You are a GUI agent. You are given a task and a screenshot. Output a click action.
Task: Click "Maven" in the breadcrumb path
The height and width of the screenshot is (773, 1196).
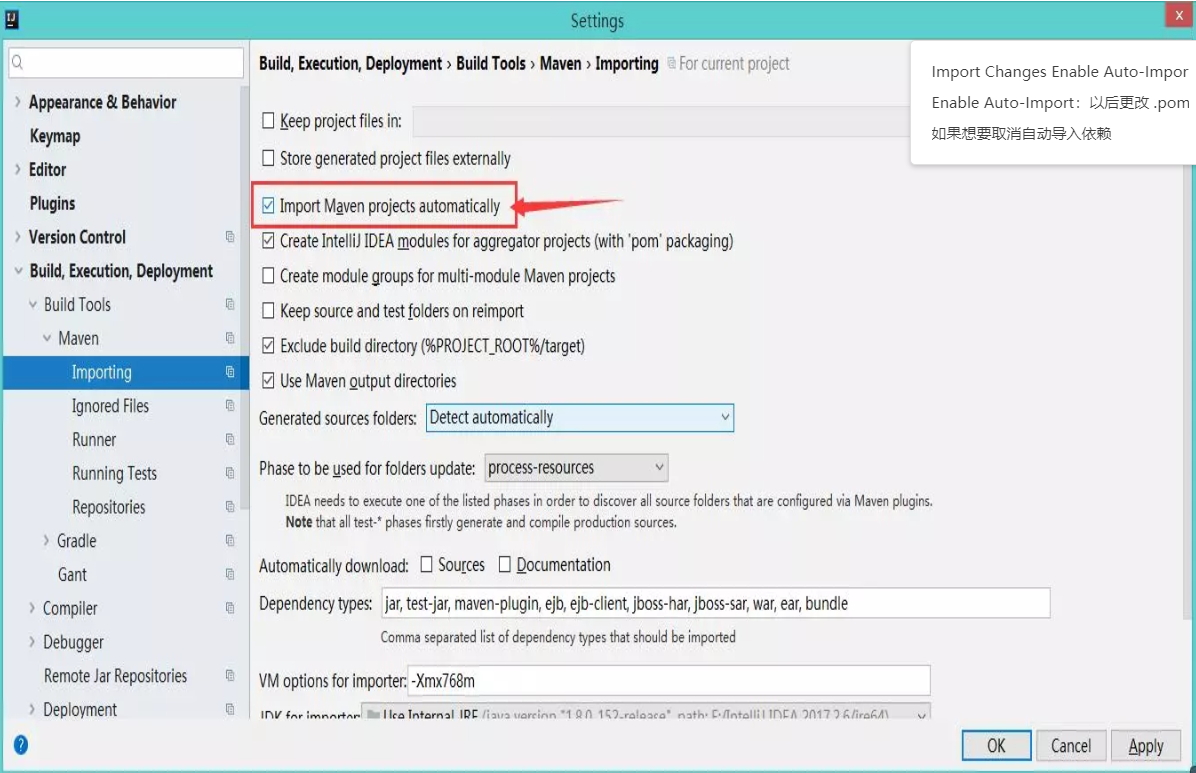click(x=560, y=63)
